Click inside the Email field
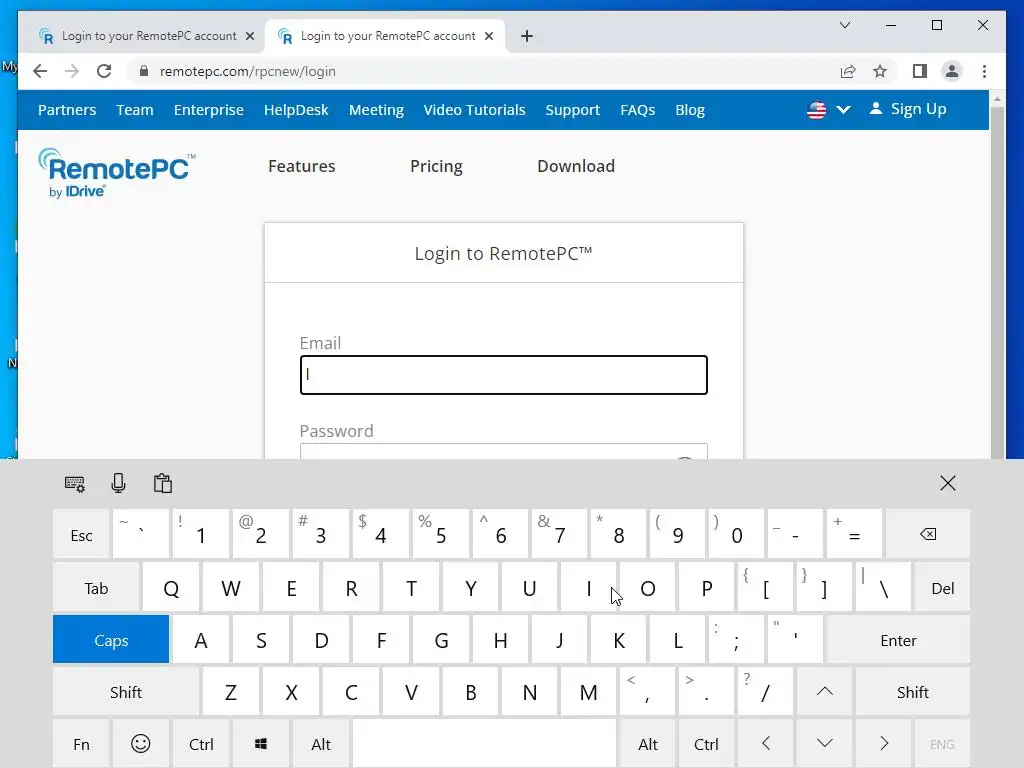 (504, 375)
